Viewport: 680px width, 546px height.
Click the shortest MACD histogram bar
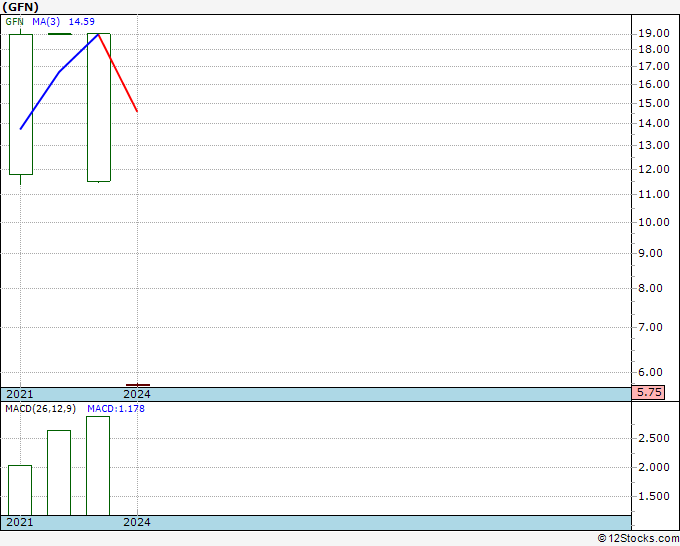coord(20,490)
